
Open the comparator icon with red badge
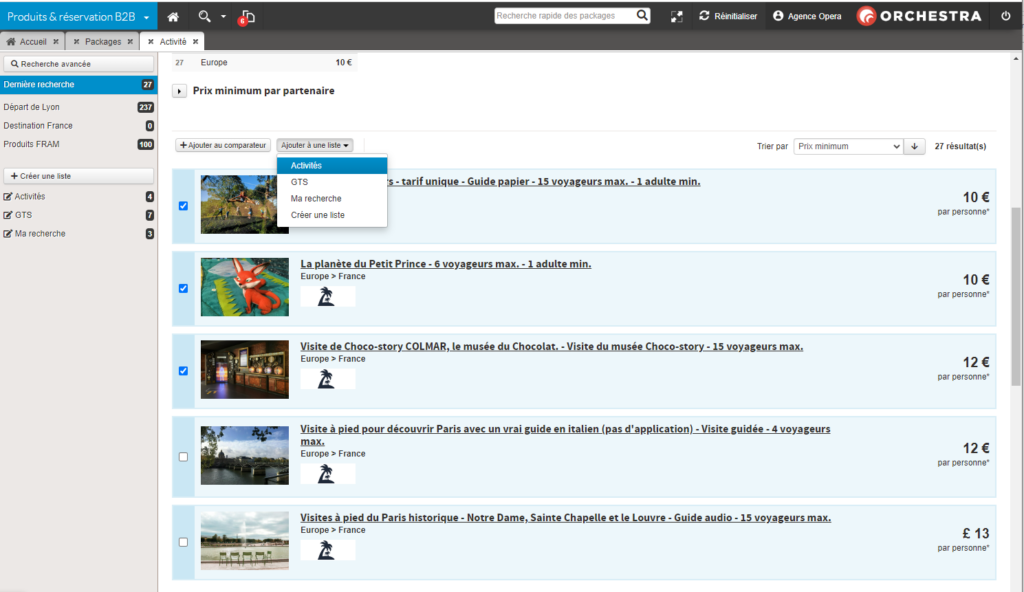[248, 16]
